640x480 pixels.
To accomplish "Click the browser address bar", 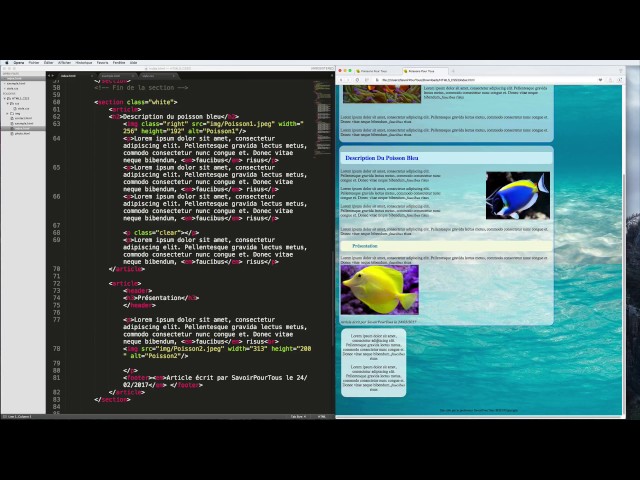I will tap(486, 80).
